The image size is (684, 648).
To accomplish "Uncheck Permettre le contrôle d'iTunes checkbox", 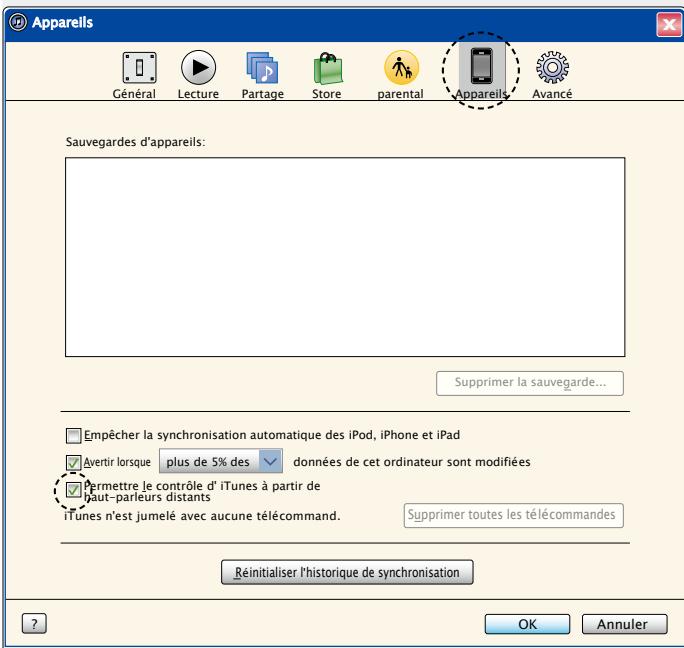I will [72, 490].
